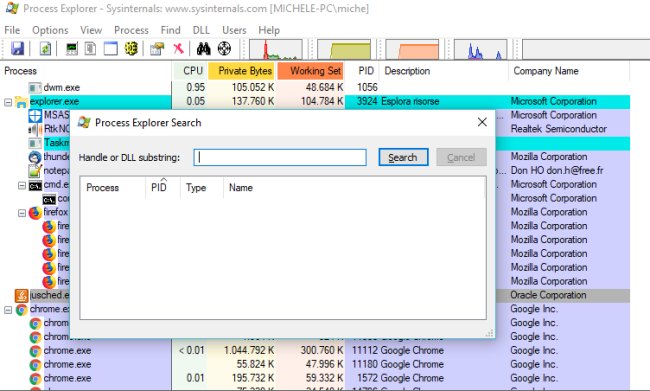Open the Users menu
This screenshot has width=650, height=391.
[234, 30]
